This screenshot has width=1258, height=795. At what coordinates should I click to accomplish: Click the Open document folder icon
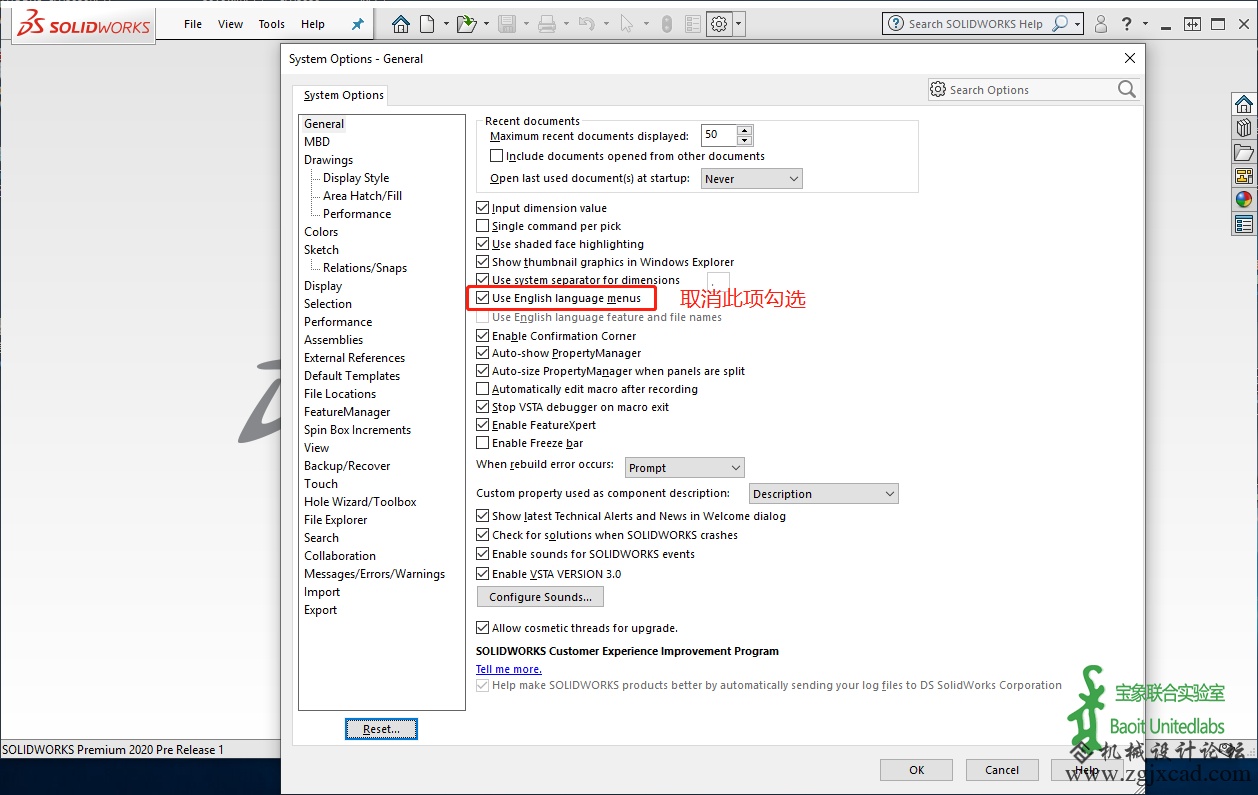click(x=466, y=24)
